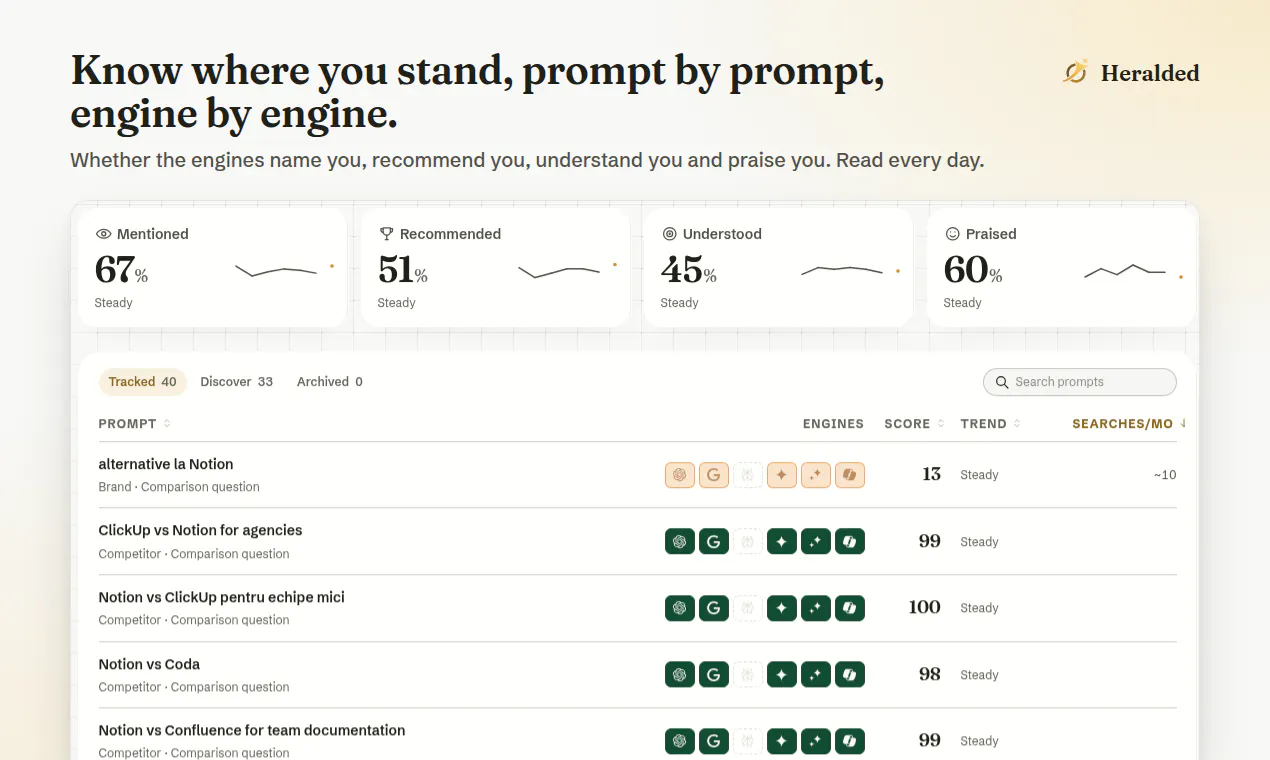The image size is (1270, 760).
Task: Open the Archived 0 tab
Action: 330,382
